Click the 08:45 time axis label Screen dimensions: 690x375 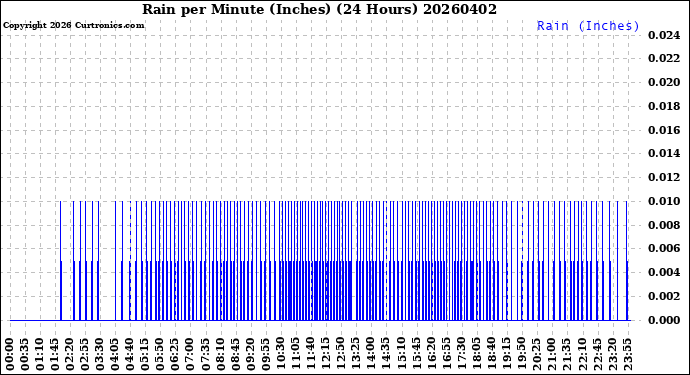(x=236, y=354)
